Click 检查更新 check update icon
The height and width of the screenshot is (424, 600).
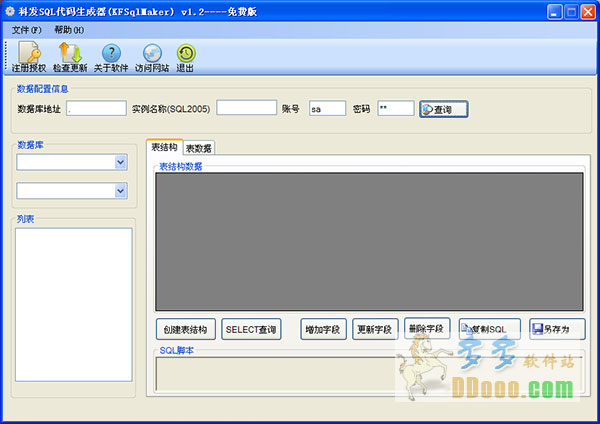(70, 57)
